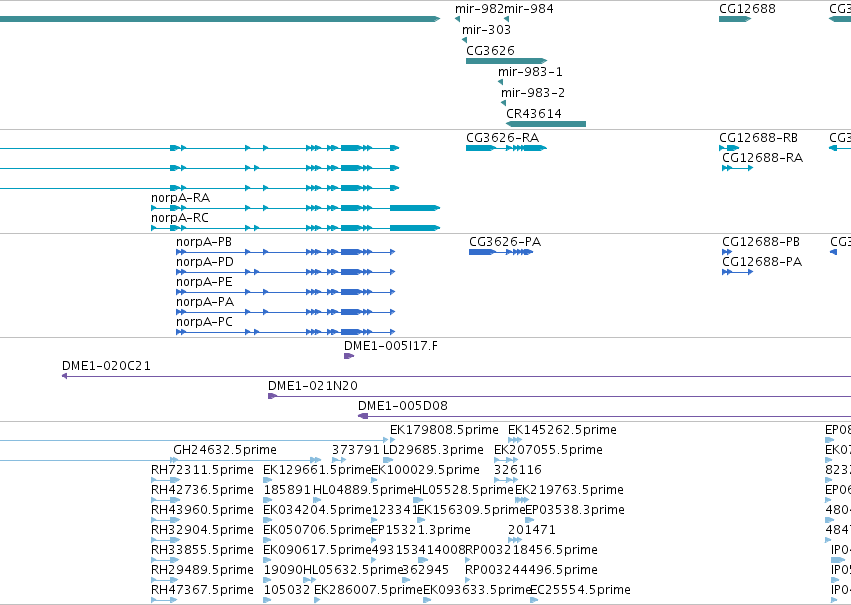Select the norpA-RC transcript label
The width and height of the screenshot is (851, 605).
[x=180, y=218]
